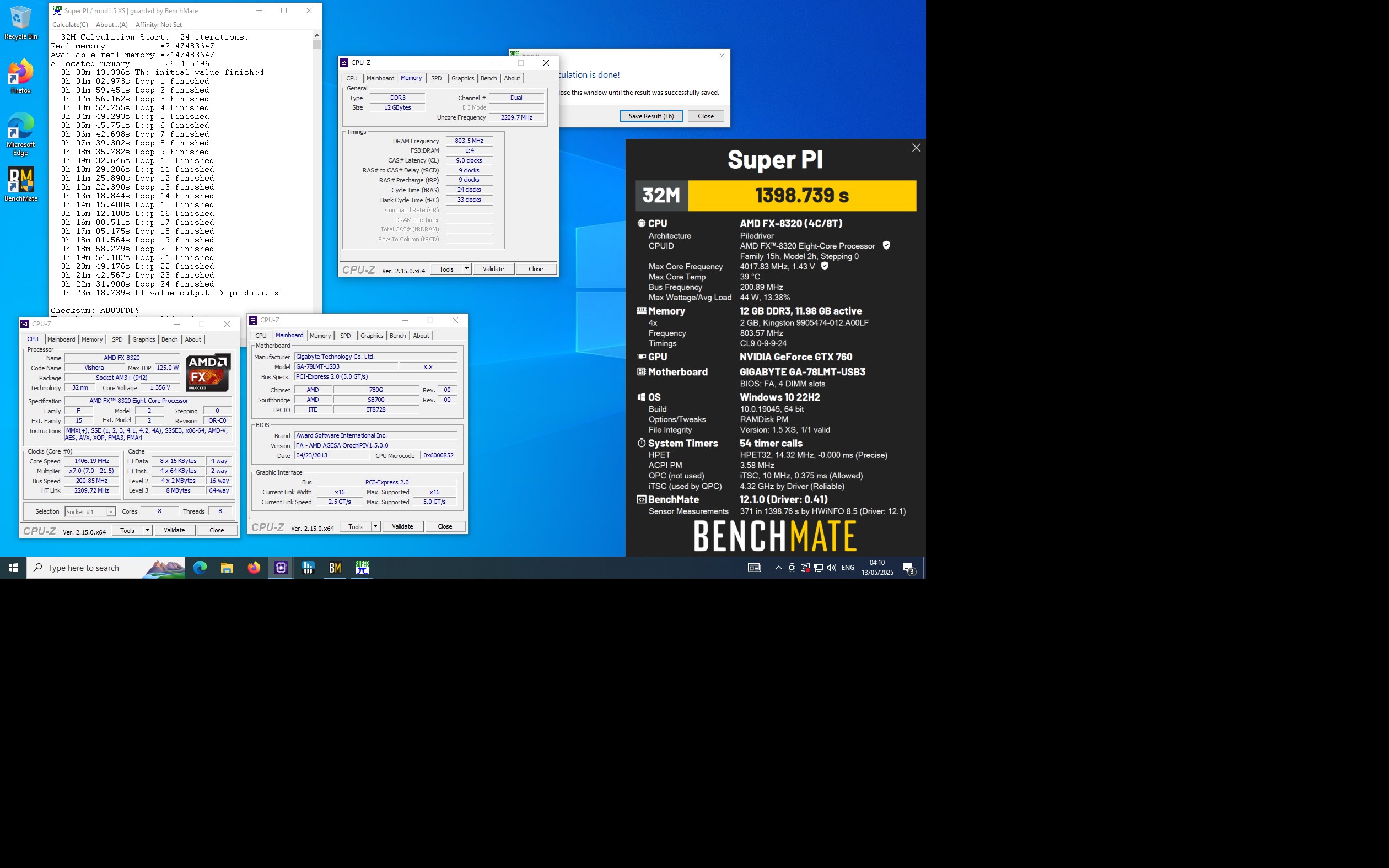
Task: Expand Tools dropdown arrow in Memory CPU-Z window
Action: pyautogui.click(x=466, y=269)
